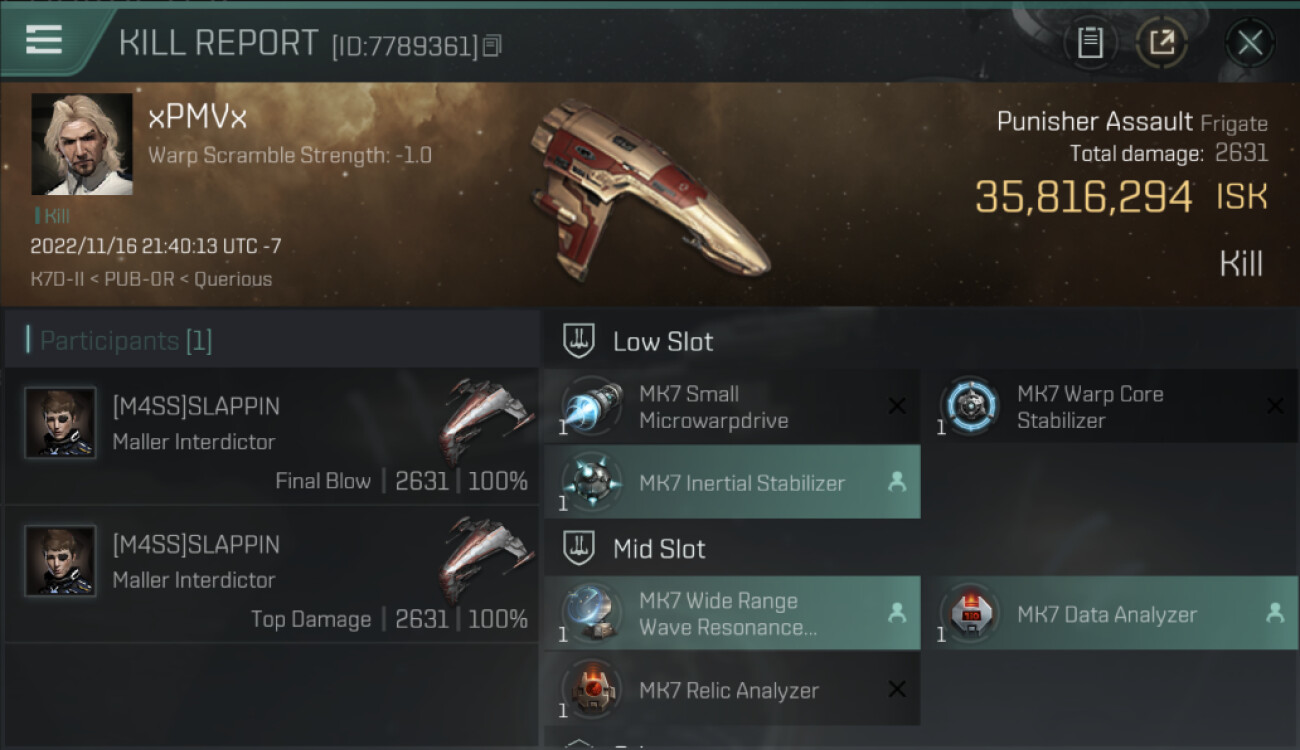Select the MK7 Inertial Stabilizer icon
The image size is (1300, 750).
click(592, 482)
